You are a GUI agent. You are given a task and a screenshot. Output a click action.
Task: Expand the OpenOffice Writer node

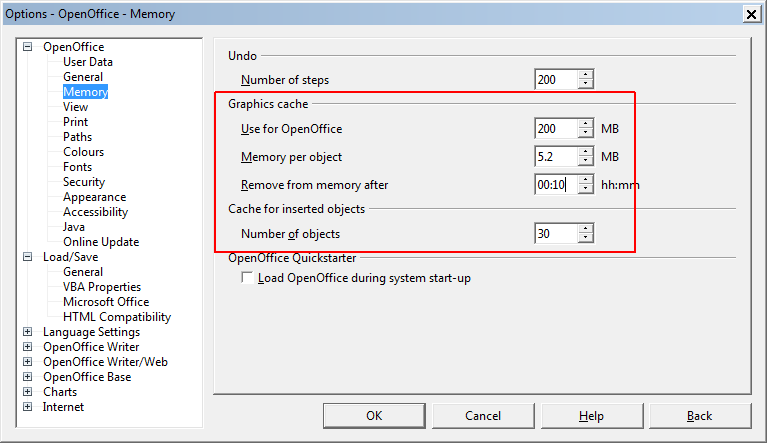tap(28, 347)
